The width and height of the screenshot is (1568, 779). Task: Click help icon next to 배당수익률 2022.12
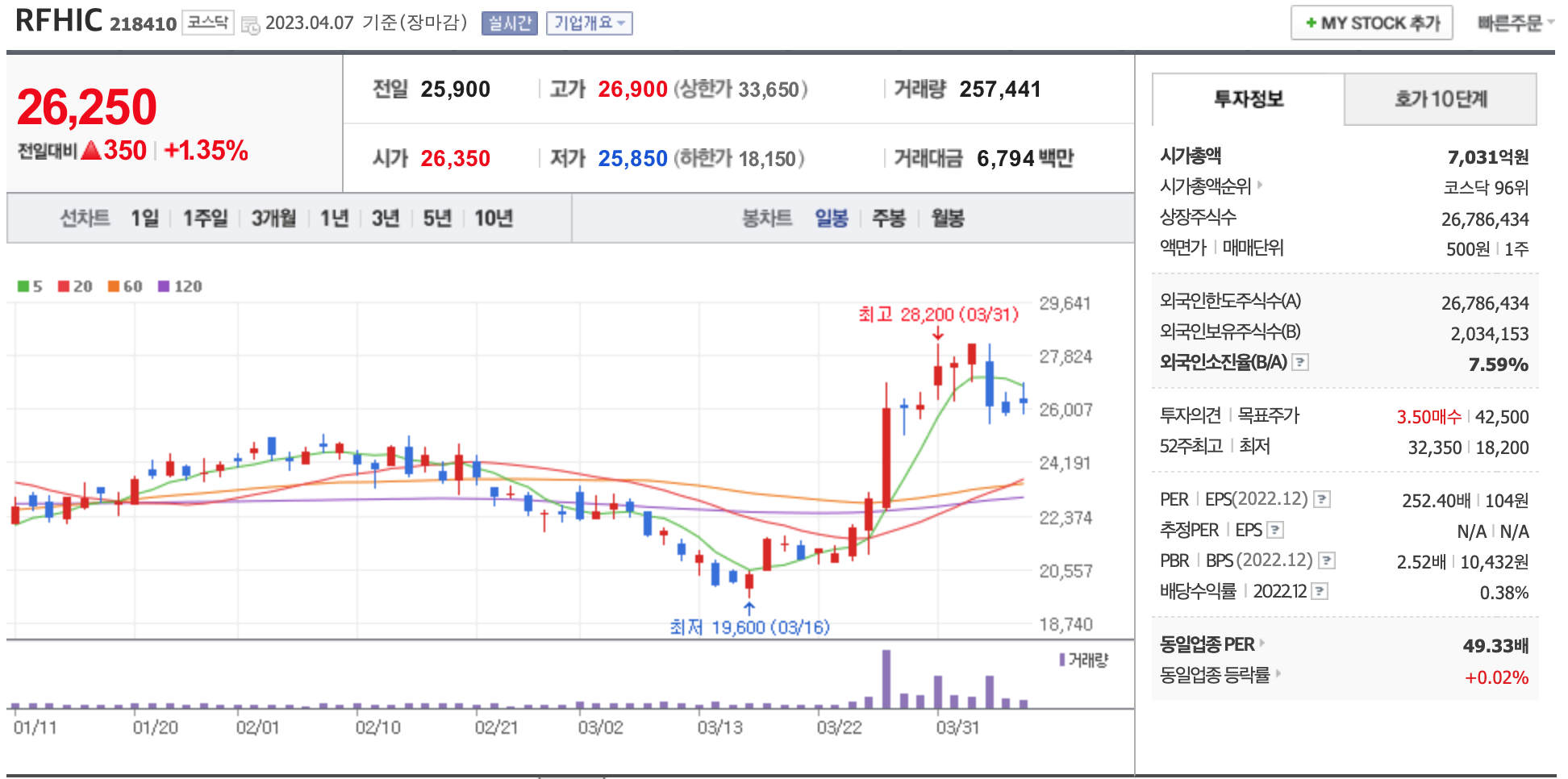click(1320, 591)
